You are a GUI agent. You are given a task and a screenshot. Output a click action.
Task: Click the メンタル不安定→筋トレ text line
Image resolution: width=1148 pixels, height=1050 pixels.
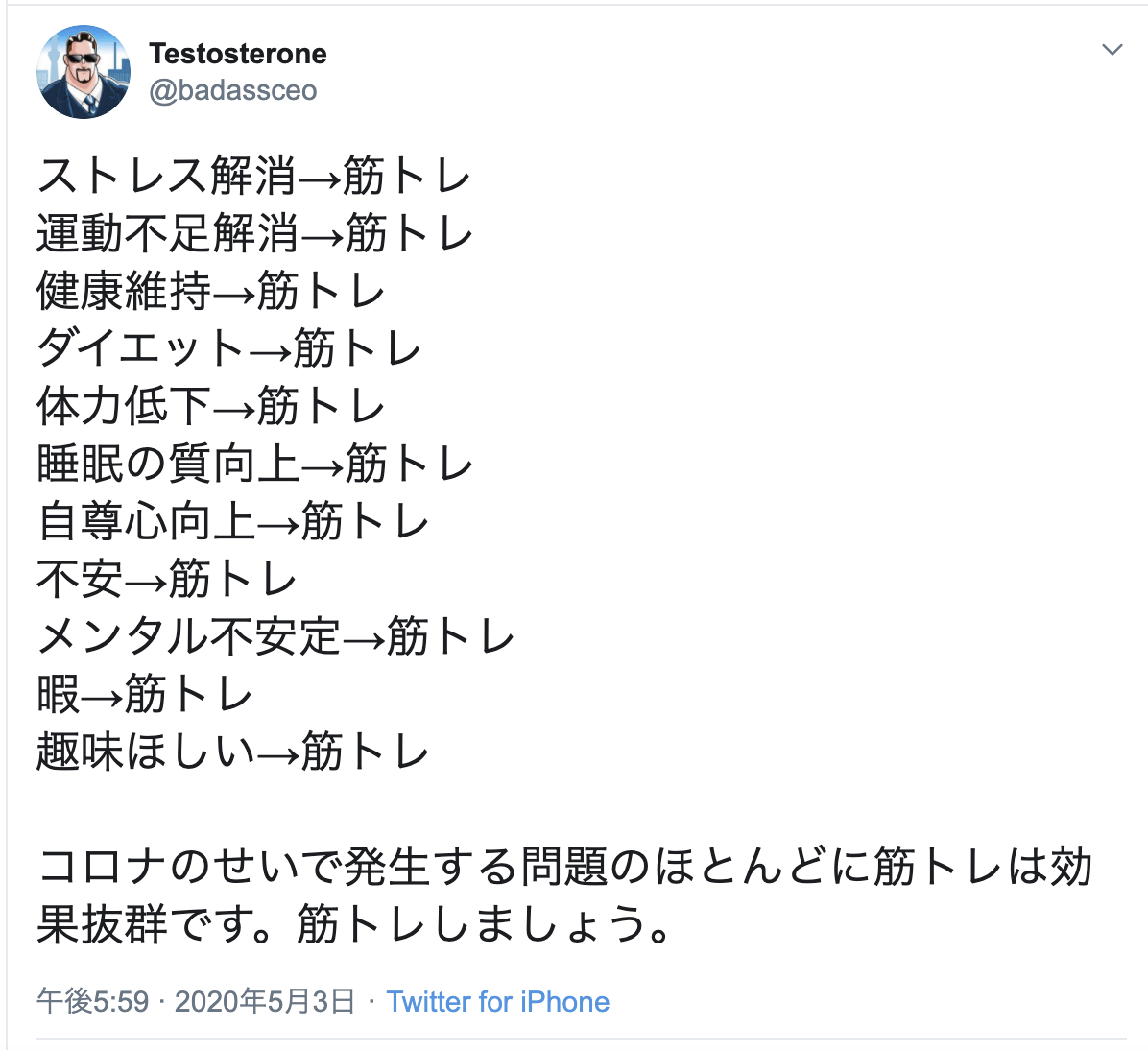(x=276, y=636)
